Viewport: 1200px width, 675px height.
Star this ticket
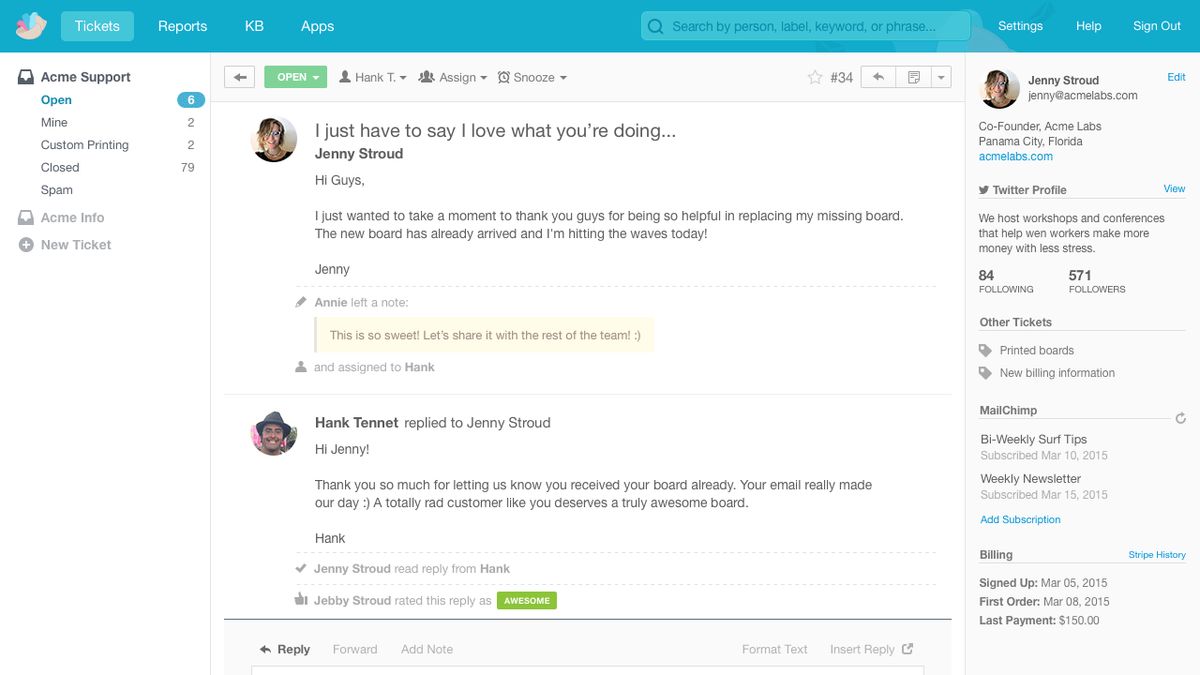(816, 76)
